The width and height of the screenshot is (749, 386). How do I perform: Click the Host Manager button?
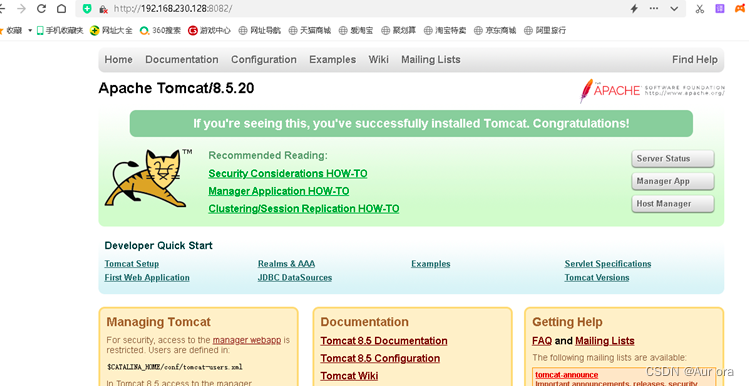(673, 204)
